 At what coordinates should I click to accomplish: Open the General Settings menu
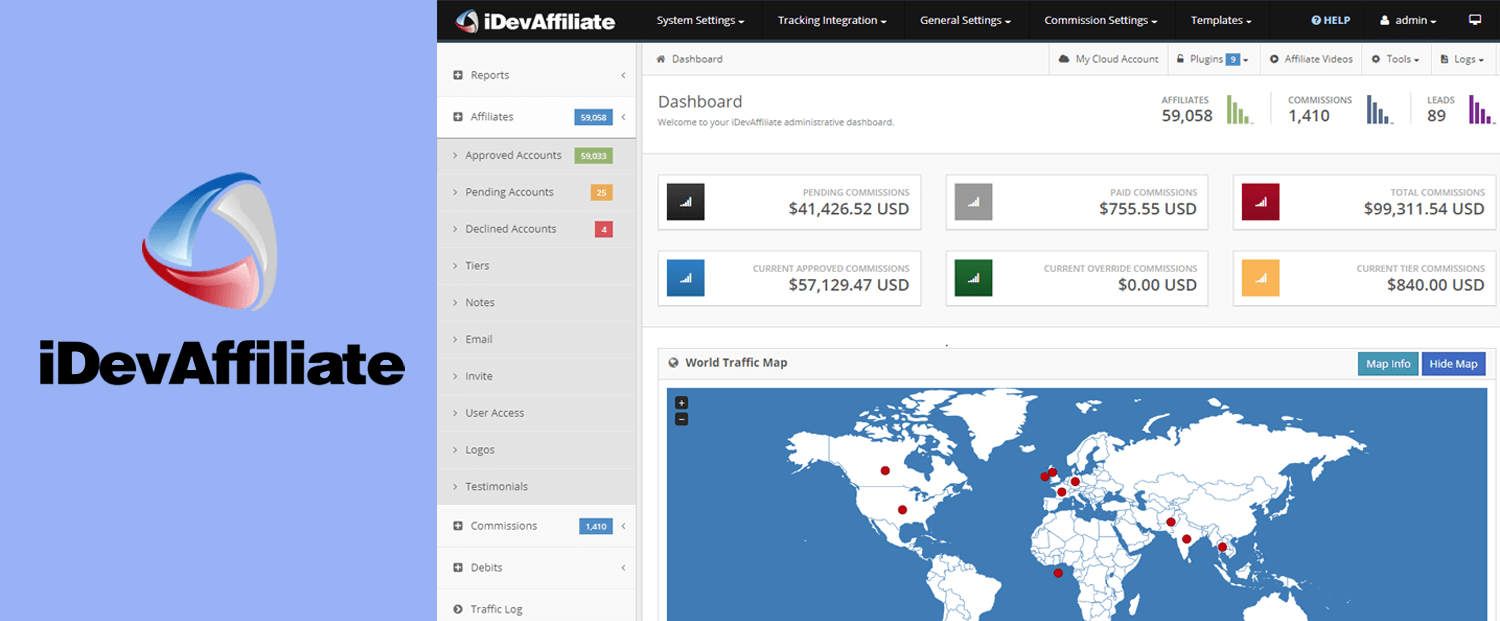965,20
